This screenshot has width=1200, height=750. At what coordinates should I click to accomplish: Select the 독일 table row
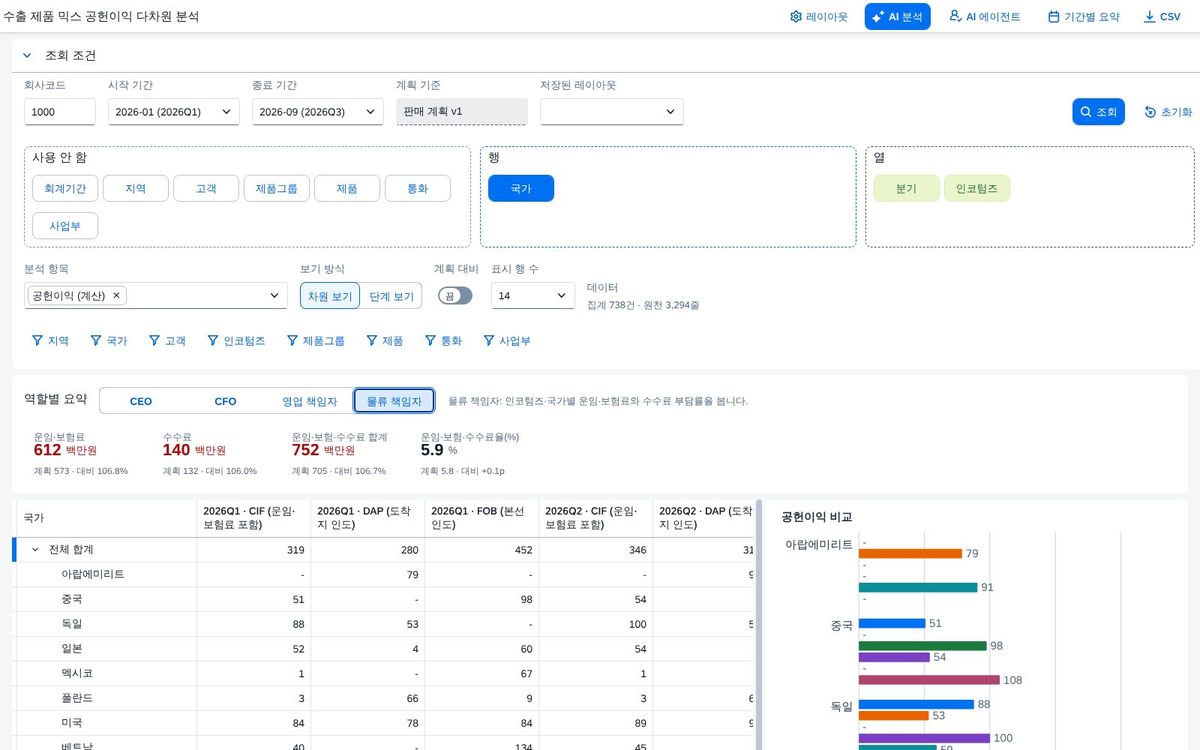[383, 624]
